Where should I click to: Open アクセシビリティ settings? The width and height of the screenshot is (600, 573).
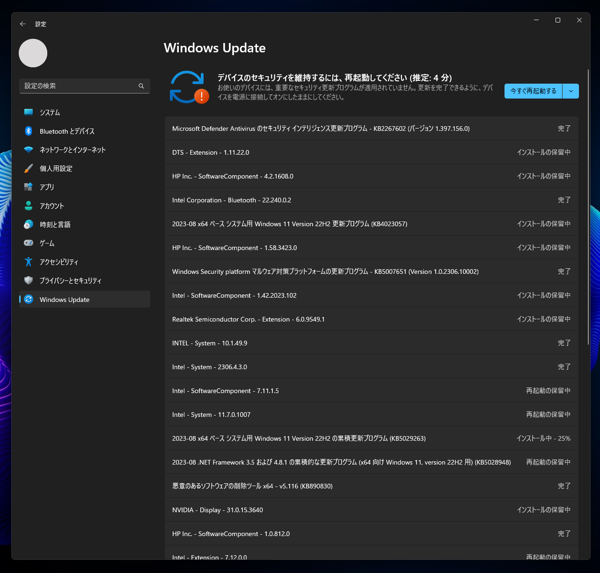click(x=84, y=262)
